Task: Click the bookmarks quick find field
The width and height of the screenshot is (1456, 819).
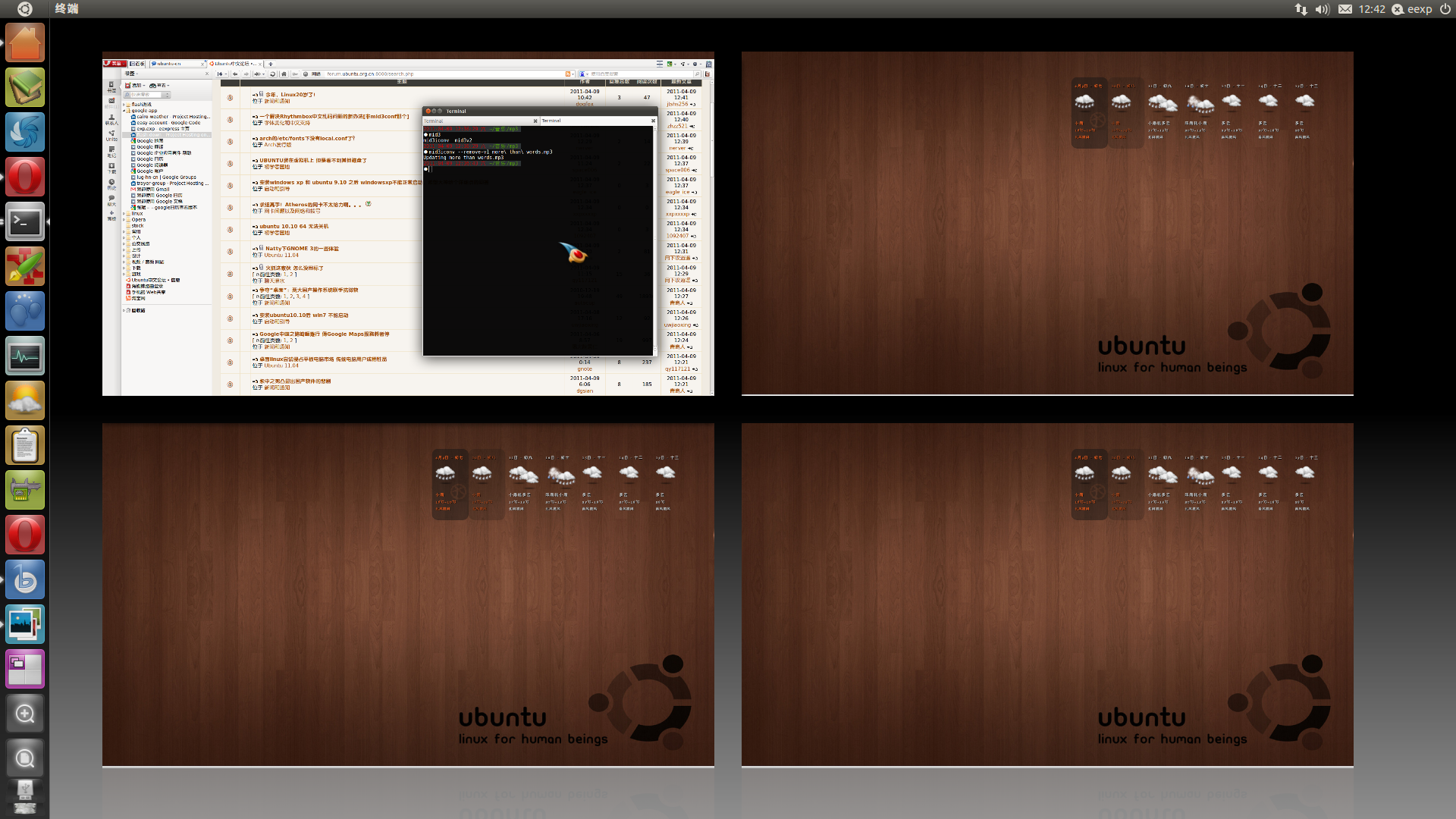Action: 146,95
